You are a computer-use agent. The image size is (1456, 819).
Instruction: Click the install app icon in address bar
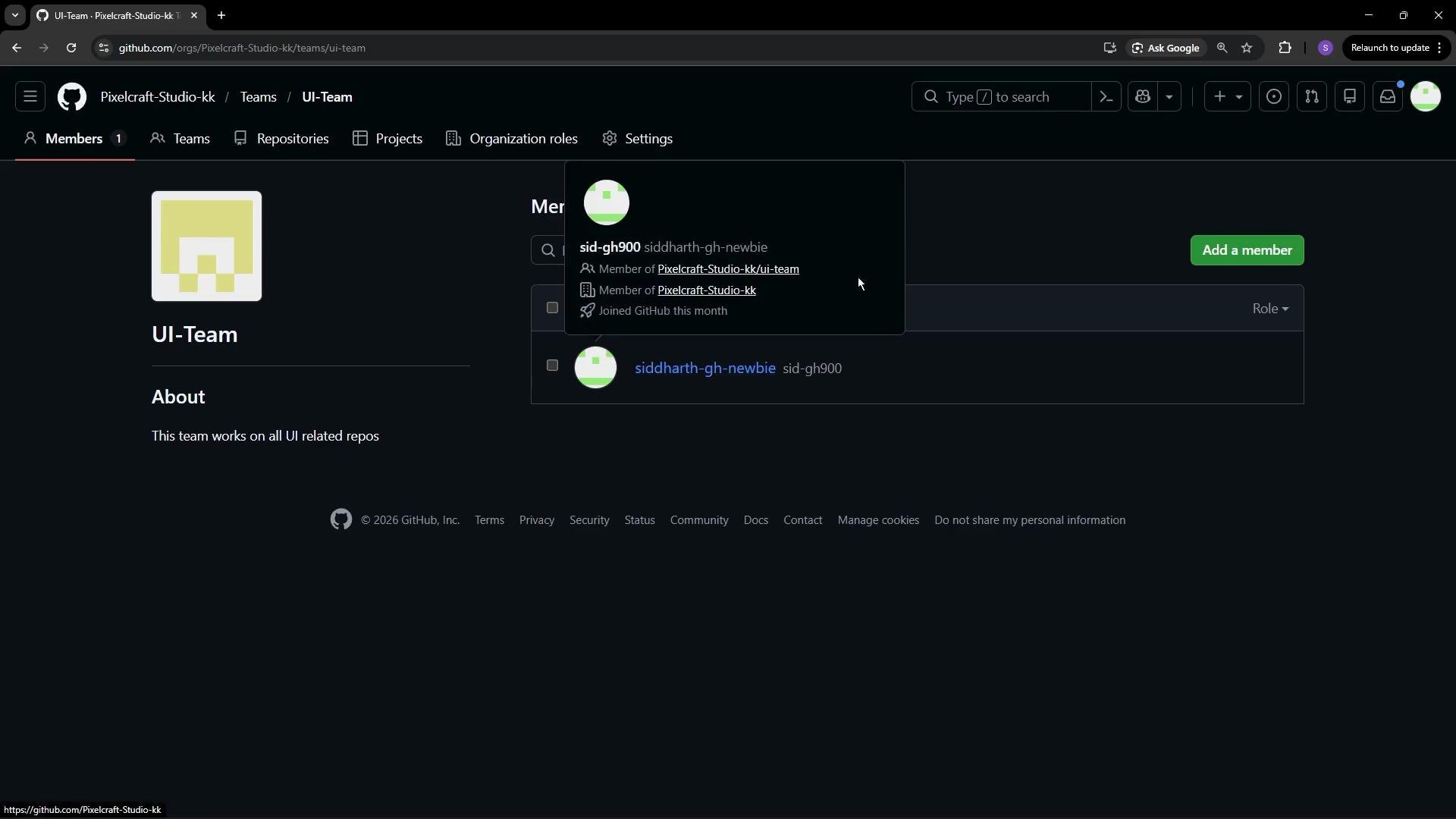(x=1110, y=48)
